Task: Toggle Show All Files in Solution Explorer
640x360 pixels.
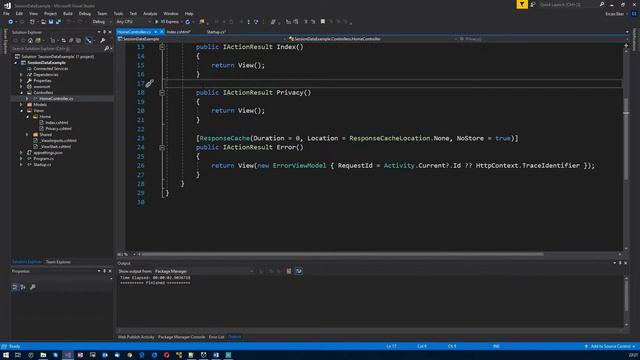Action: coord(78,40)
